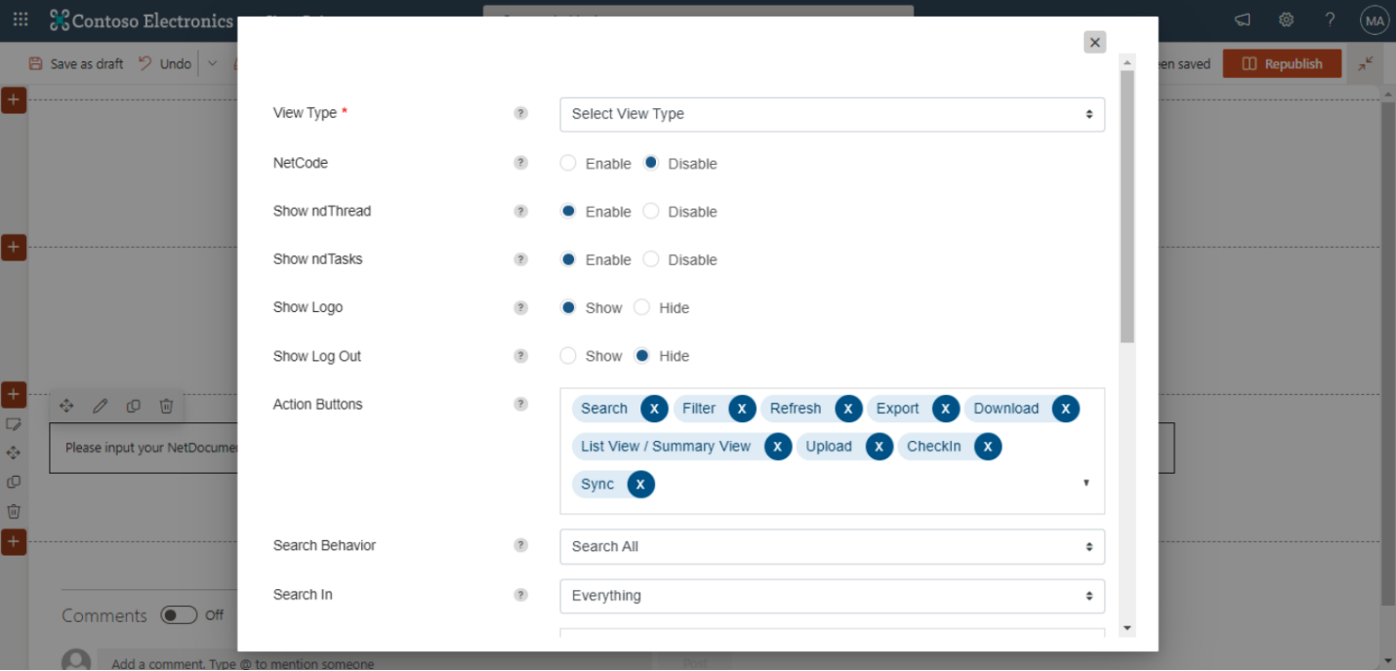Click the help icon beside Action Buttons
Viewport: 1396px width, 671px height.
[520, 404]
